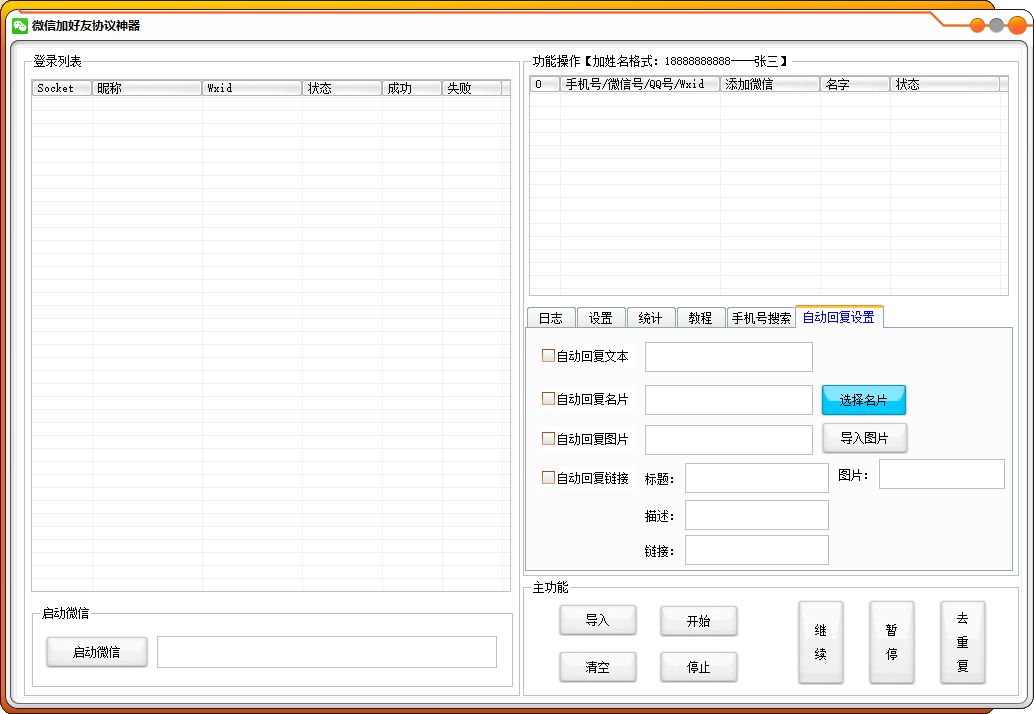1034x714 pixels.
Task: Click the 添加微信 column header
Action: pos(770,84)
